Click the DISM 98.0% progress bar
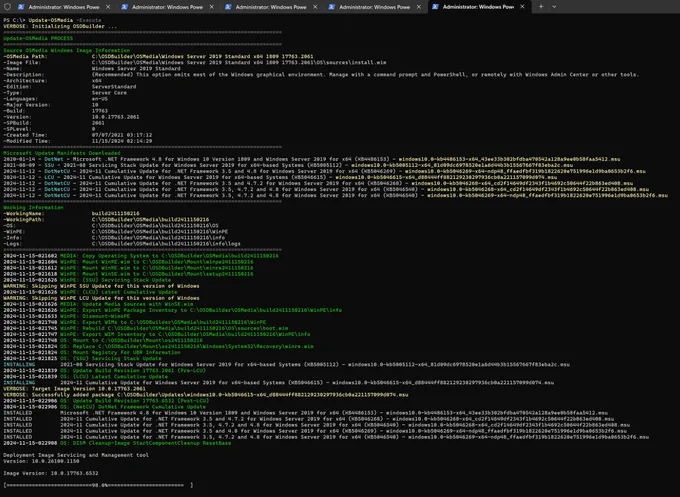This screenshot has width=680, height=497. point(98,485)
